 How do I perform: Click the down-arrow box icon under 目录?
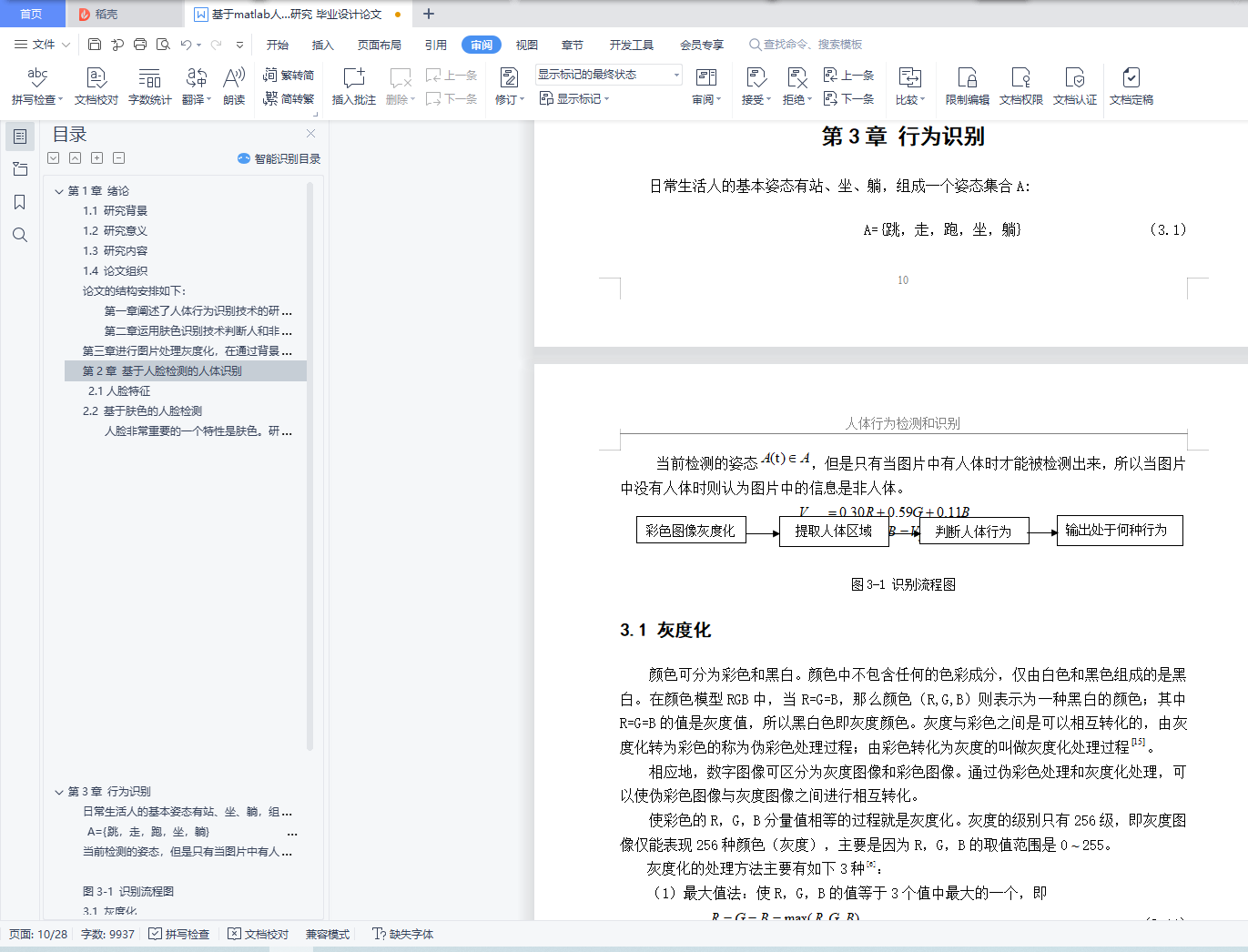coord(54,158)
